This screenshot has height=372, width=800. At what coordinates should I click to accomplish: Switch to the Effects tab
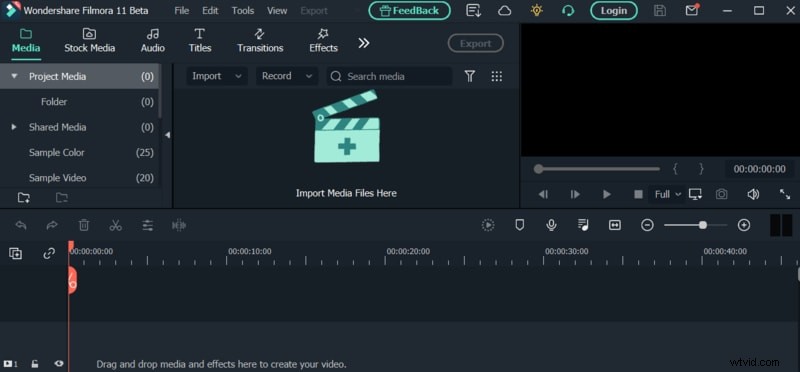323,41
